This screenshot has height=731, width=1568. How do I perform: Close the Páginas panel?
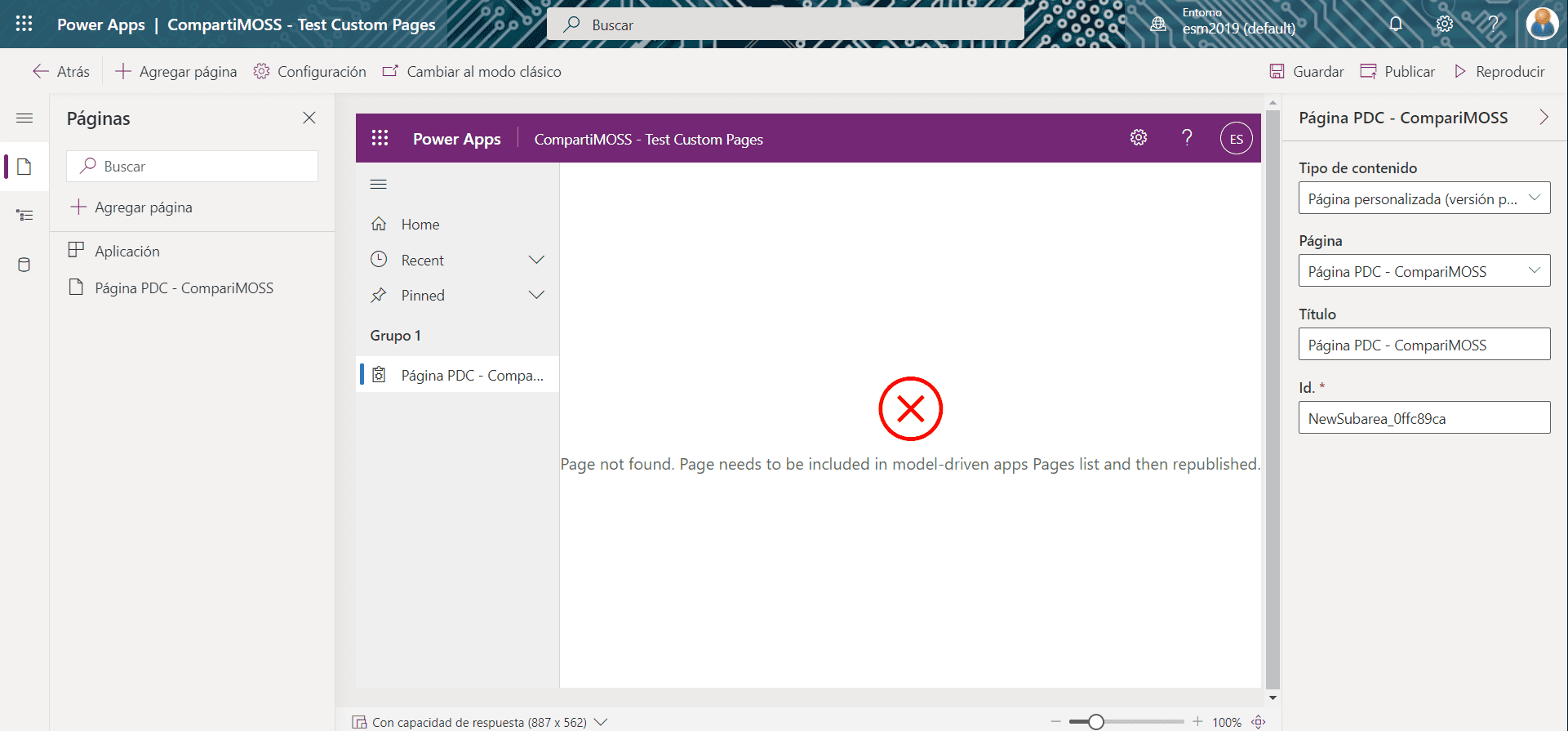(309, 118)
